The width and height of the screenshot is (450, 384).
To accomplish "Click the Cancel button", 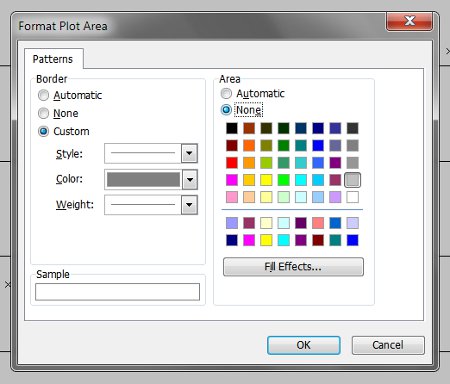I will pos(388,345).
